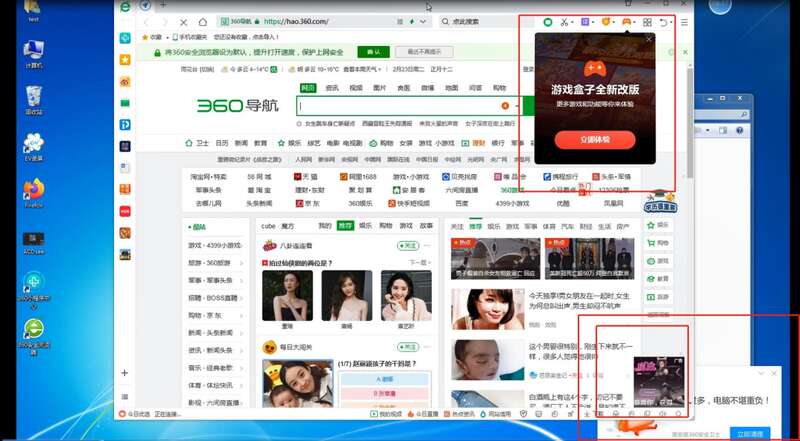Go to the browser home page icon

click(203, 22)
